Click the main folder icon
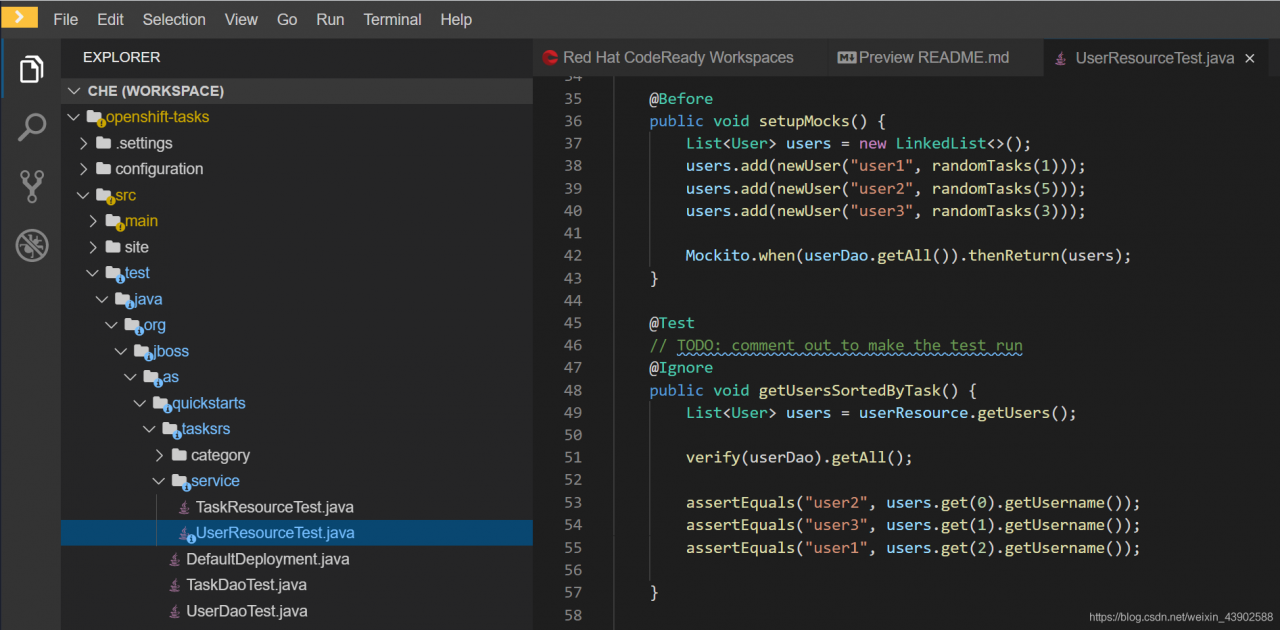The height and width of the screenshot is (630, 1280). tap(115, 221)
